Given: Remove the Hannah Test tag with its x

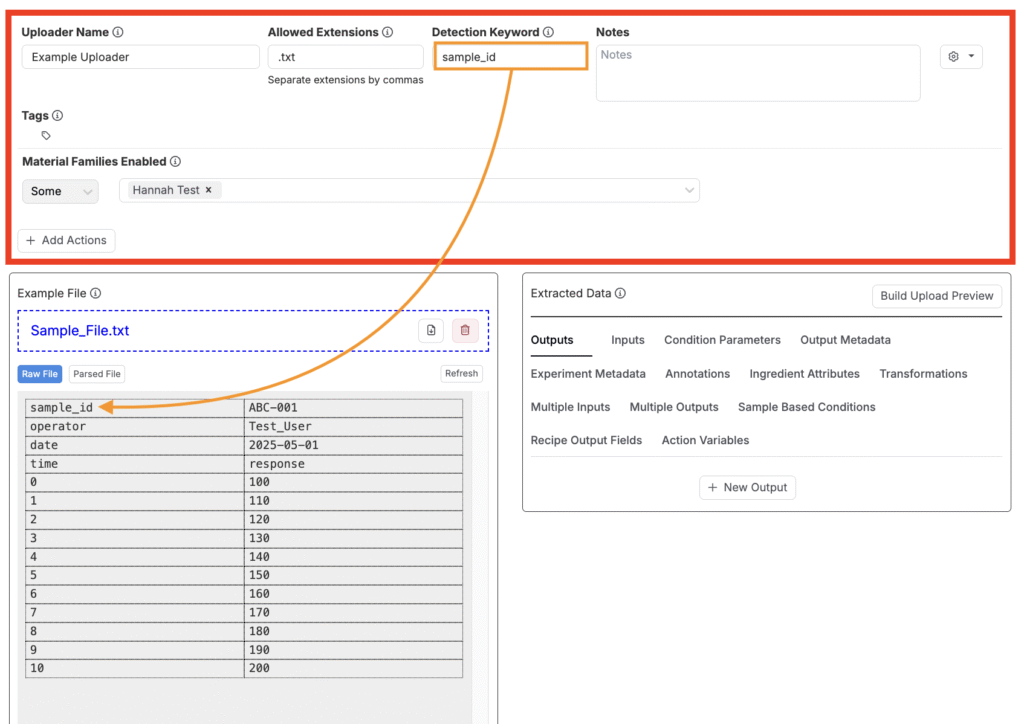Looking at the screenshot, I should [x=208, y=190].
